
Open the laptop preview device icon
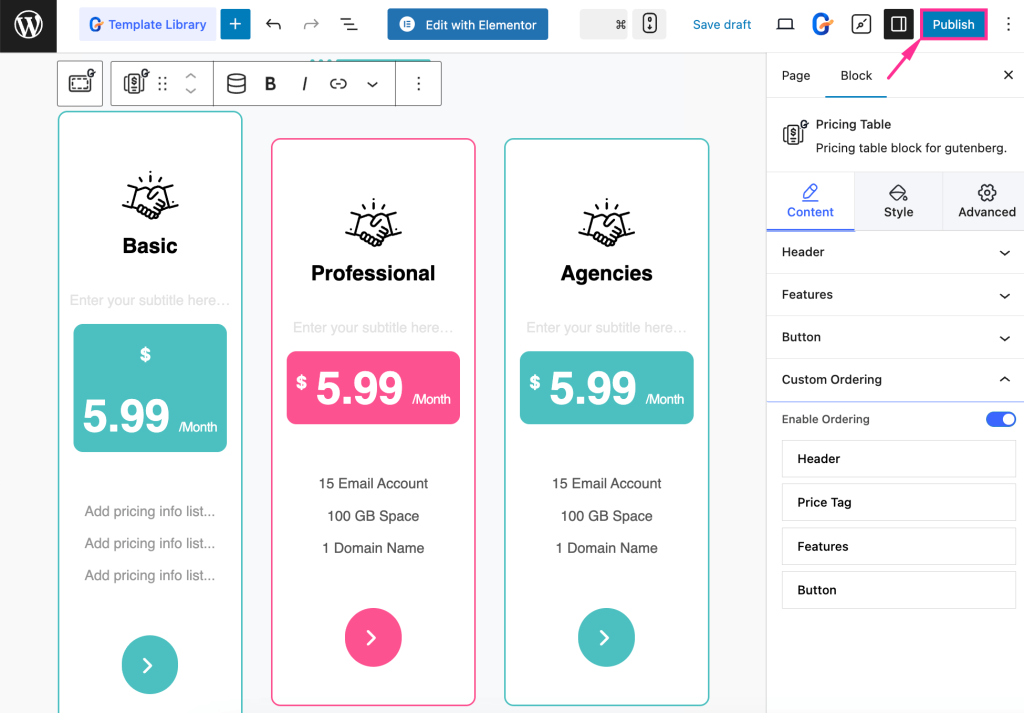(785, 25)
